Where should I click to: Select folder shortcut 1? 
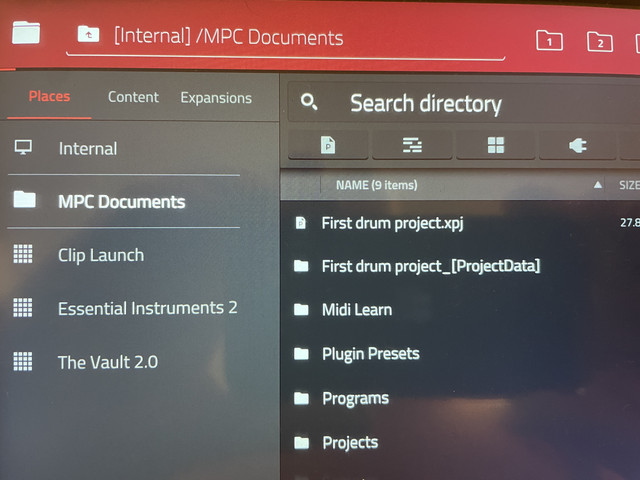pyautogui.click(x=549, y=40)
